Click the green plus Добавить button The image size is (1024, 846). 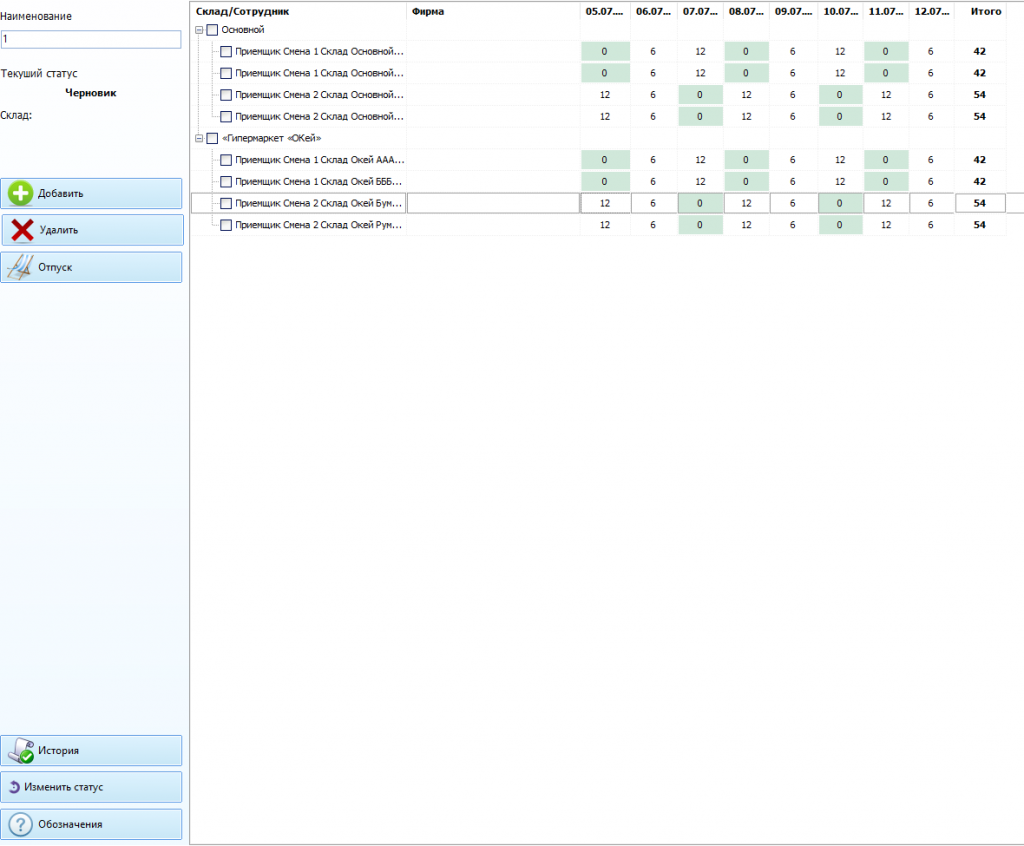coord(91,193)
